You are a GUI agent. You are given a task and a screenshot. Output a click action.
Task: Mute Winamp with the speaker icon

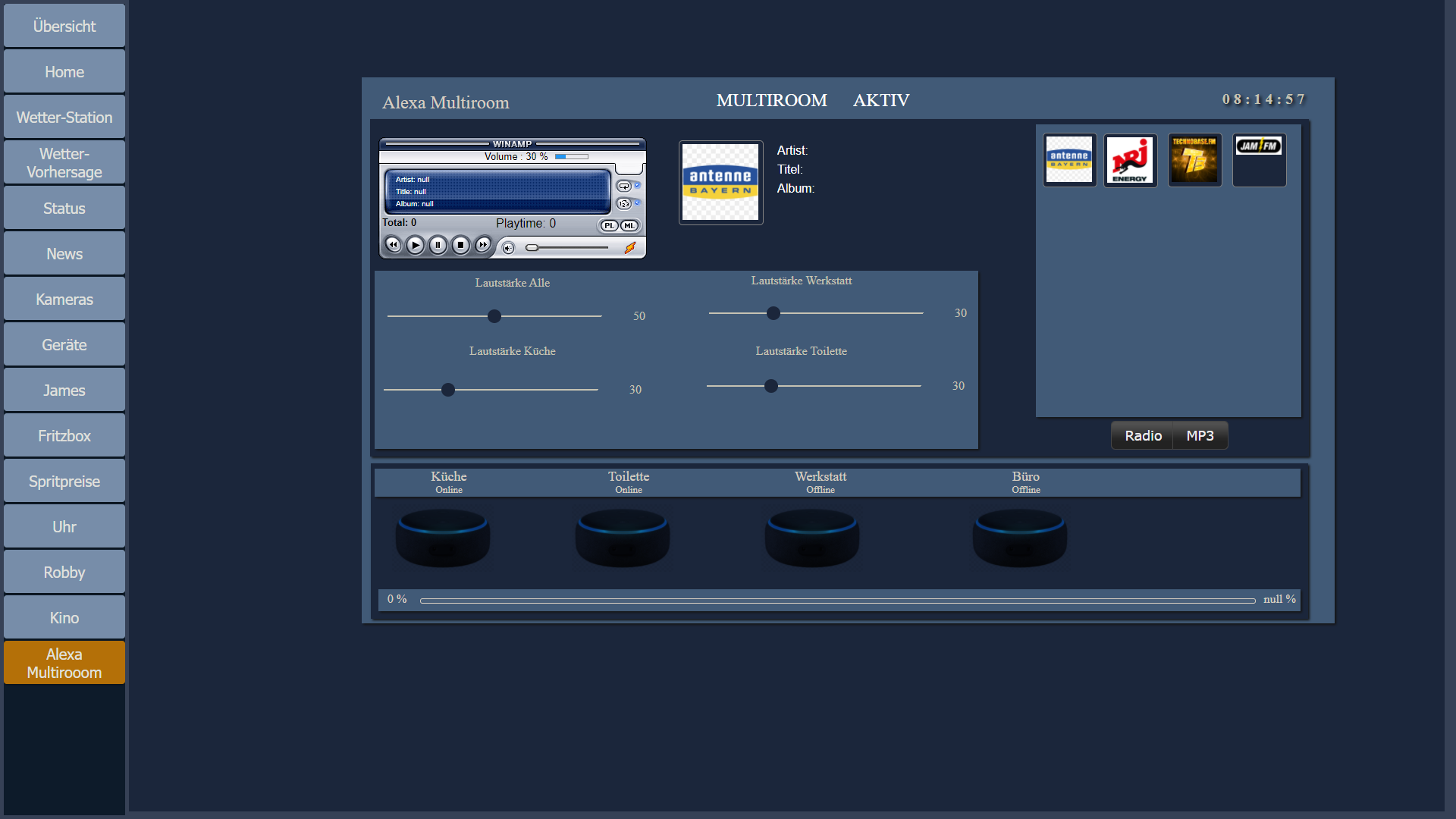[509, 248]
